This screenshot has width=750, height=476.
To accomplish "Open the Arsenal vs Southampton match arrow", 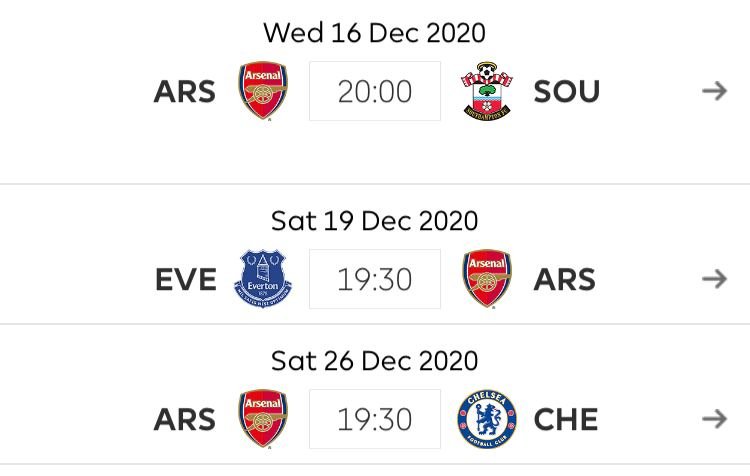I will point(715,91).
